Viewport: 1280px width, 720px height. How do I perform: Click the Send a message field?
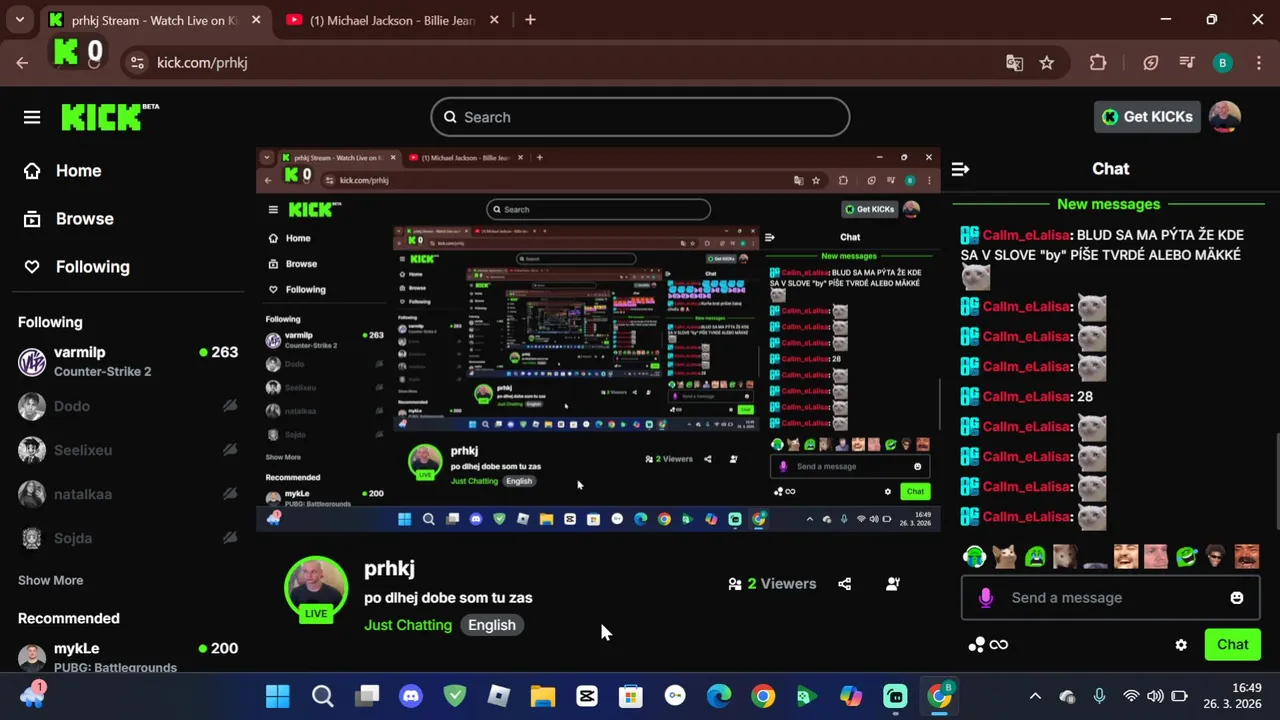[x=1110, y=598]
